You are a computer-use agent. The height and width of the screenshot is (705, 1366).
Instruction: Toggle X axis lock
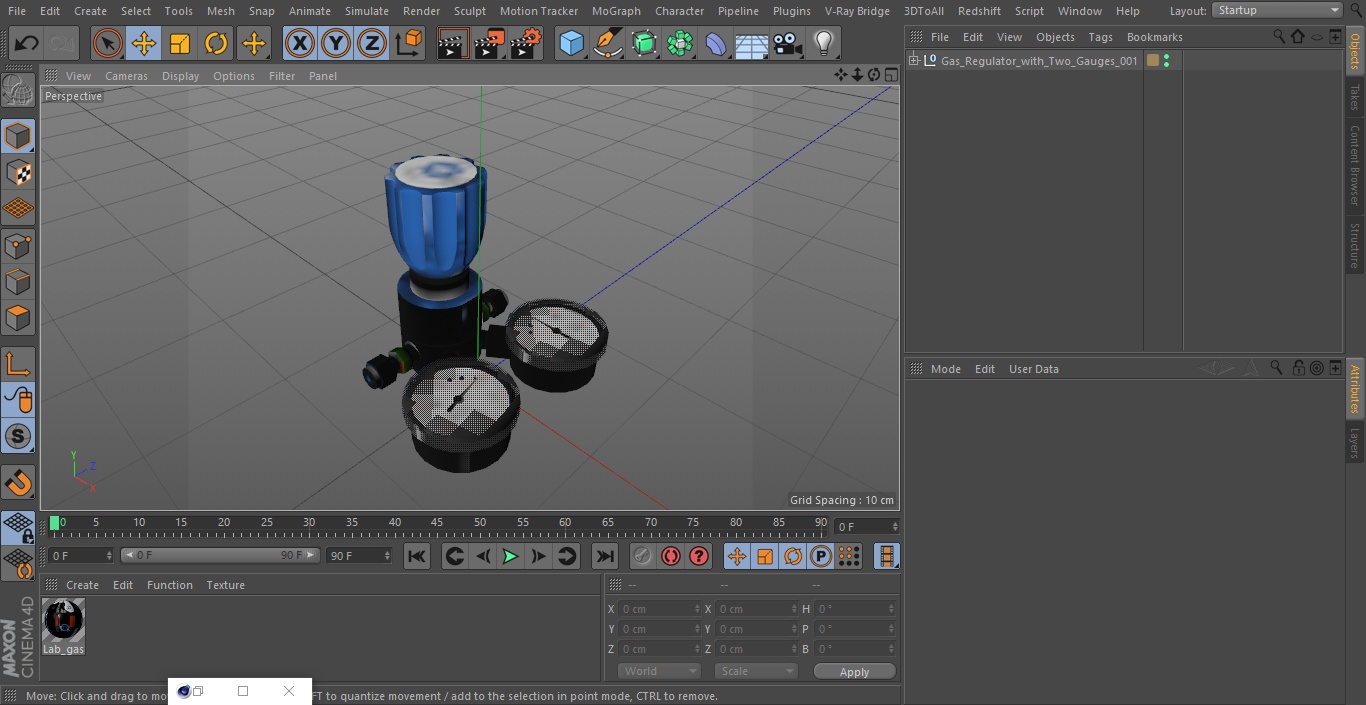tap(300, 43)
